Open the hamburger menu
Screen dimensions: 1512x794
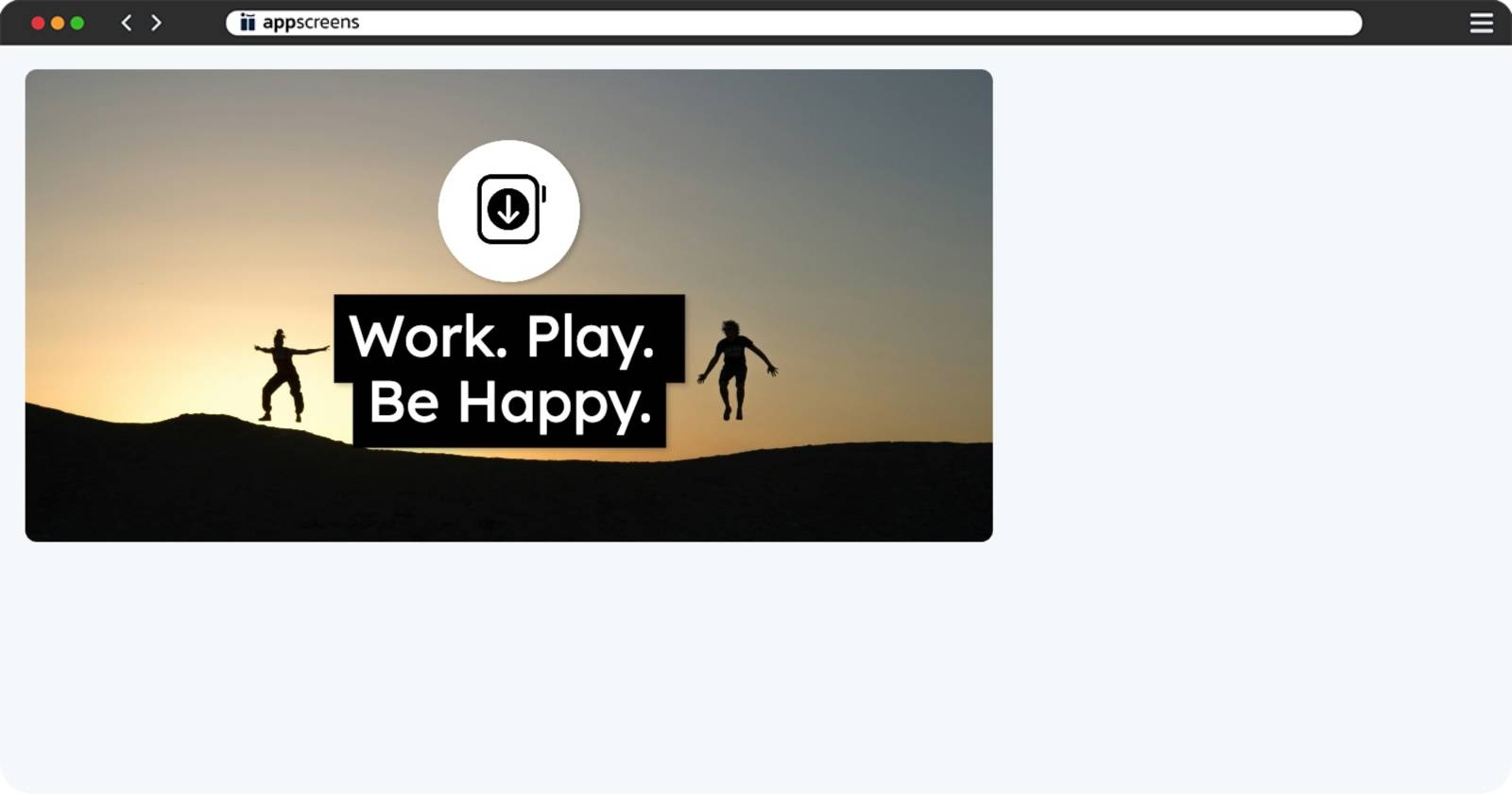[1481, 23]
